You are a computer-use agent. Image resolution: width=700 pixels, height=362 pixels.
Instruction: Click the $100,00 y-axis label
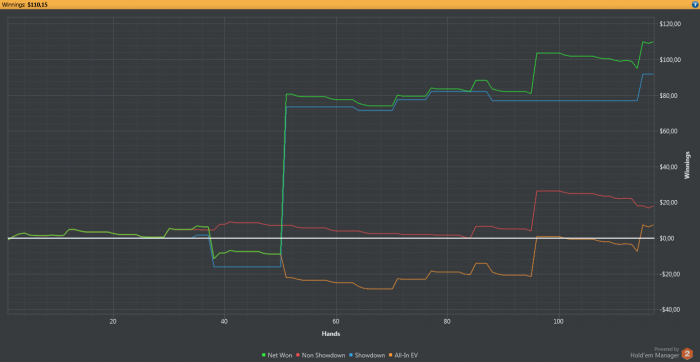click(670, 60)
